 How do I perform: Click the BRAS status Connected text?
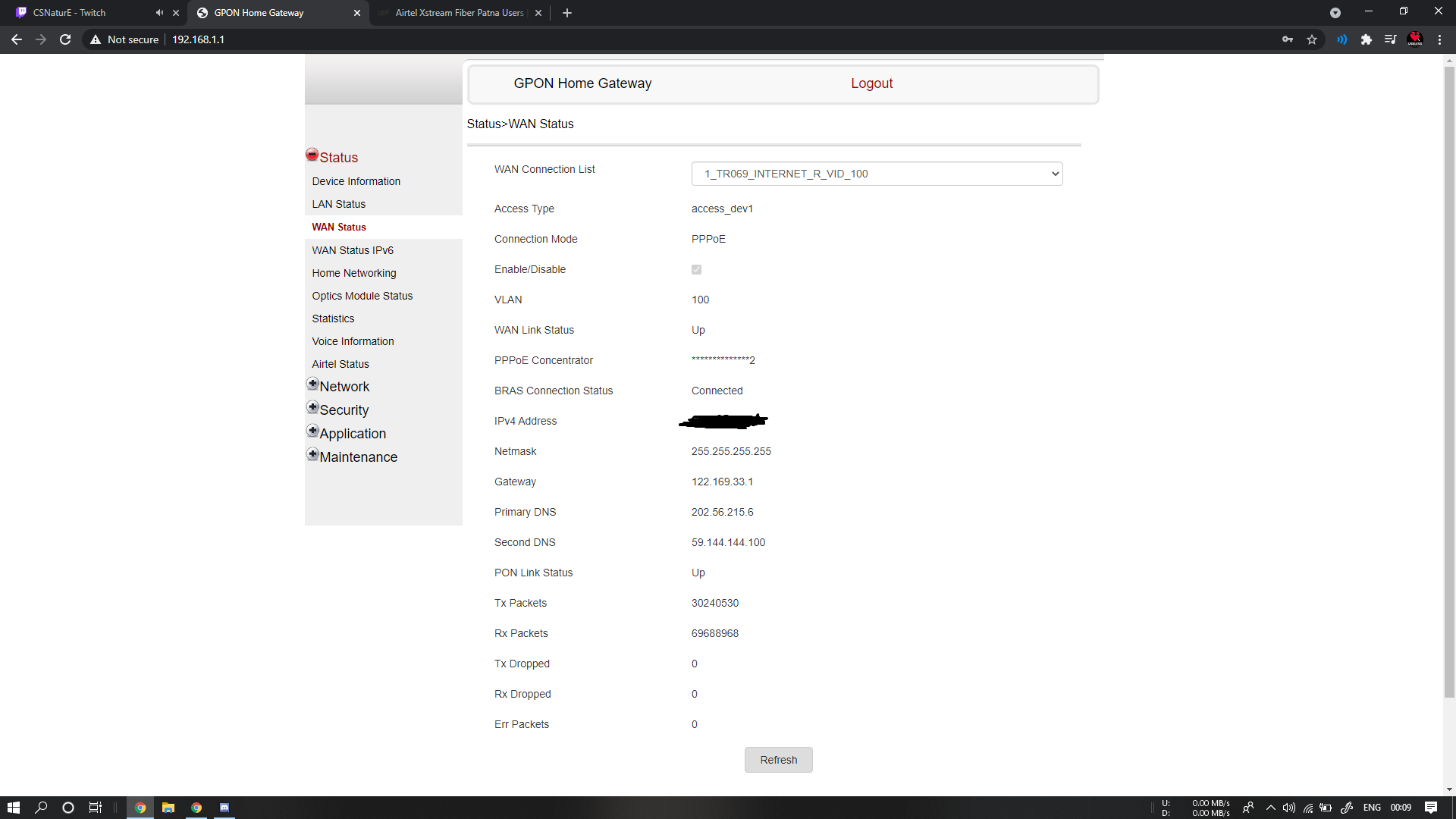click(x=717, y=391)
